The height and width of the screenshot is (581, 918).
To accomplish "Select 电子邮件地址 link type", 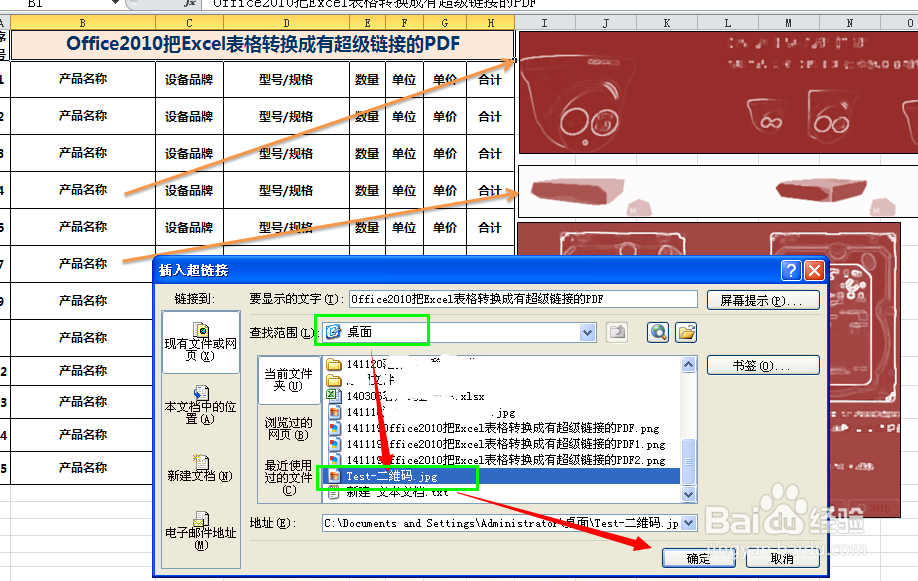I will point(201,530).
